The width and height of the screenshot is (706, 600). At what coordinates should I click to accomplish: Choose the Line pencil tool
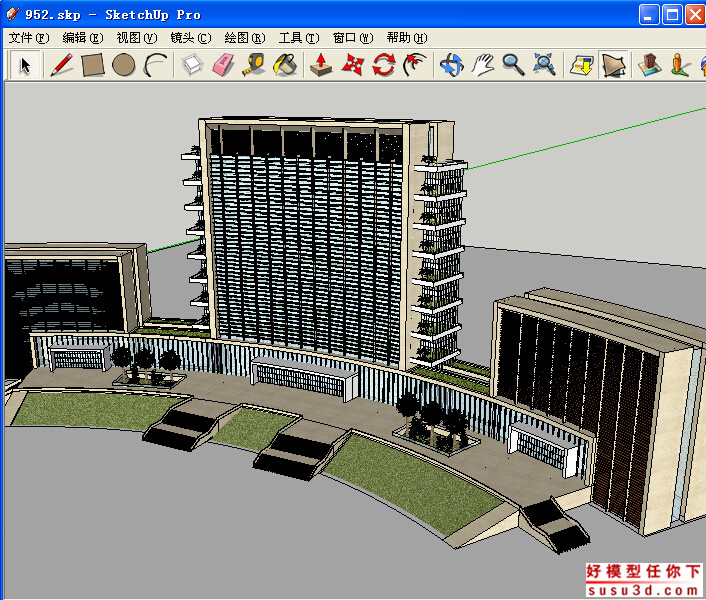coord(62,65)
